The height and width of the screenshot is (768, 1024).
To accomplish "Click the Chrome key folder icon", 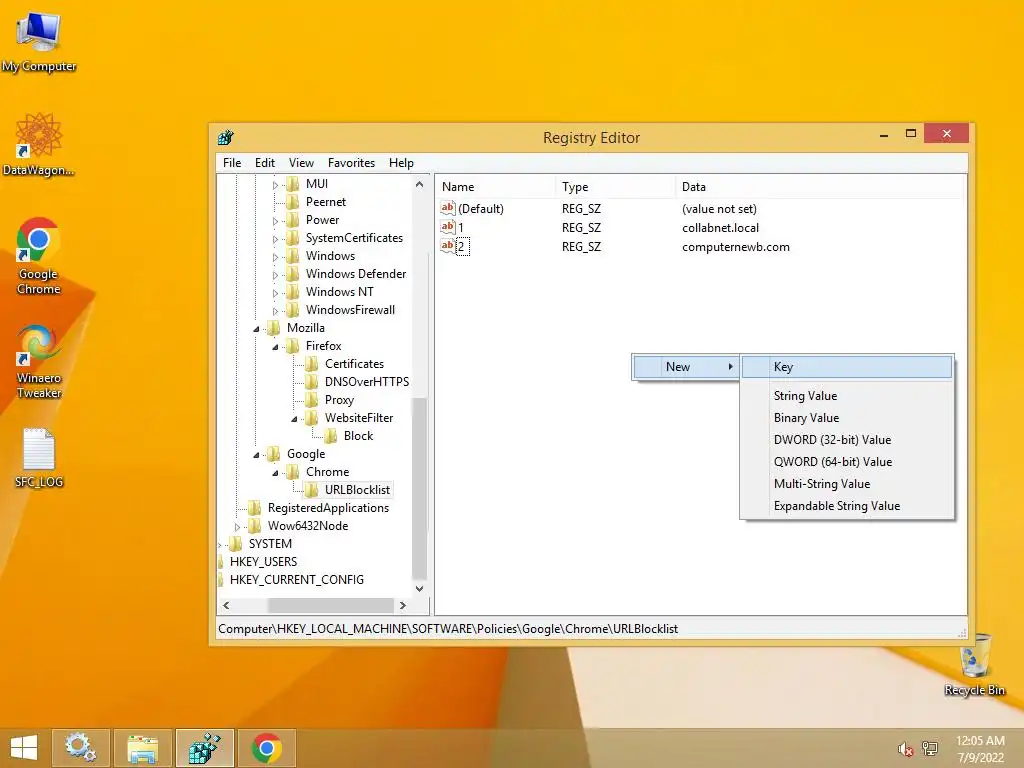I will click(293, 472).
